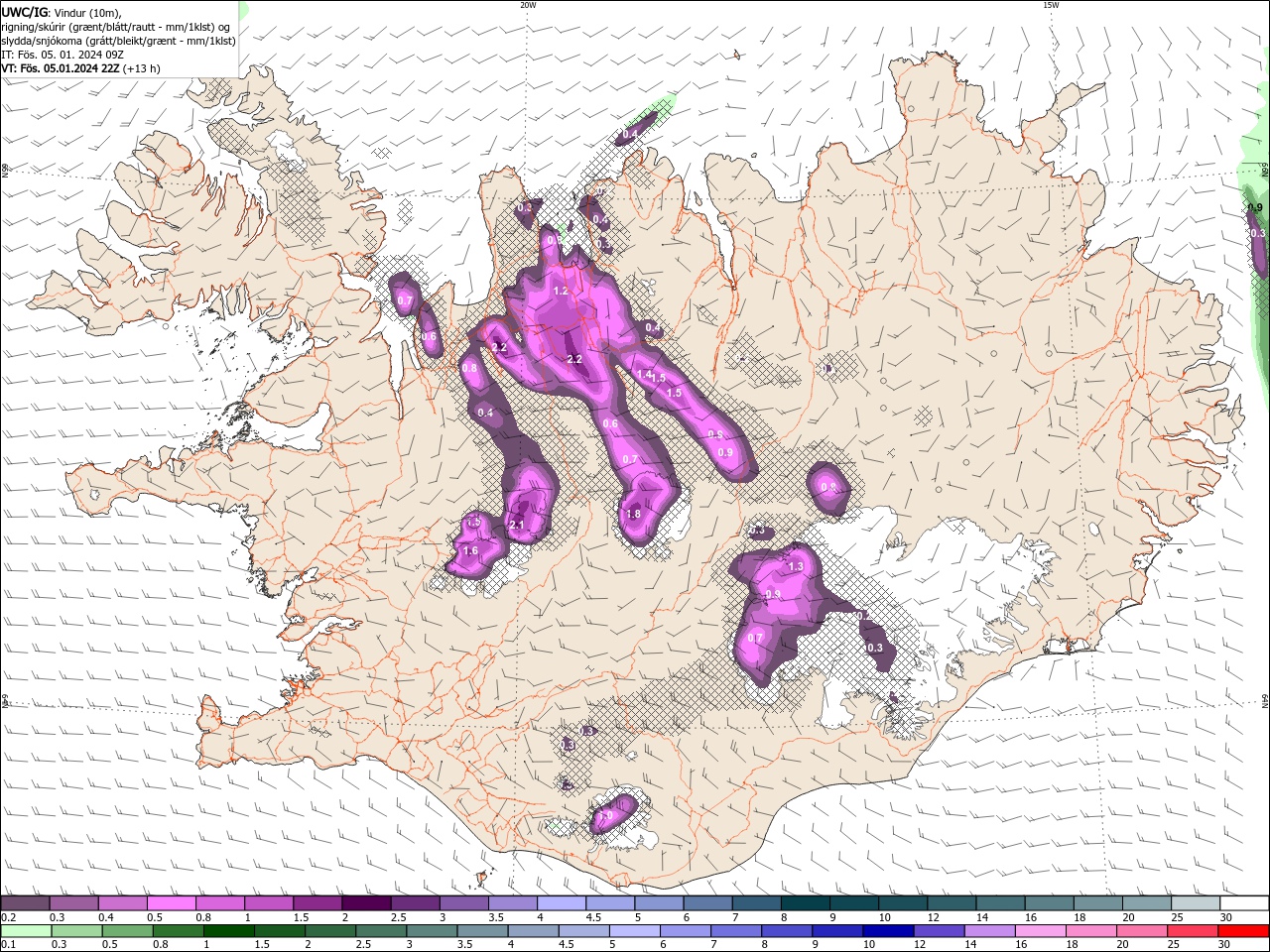
Task: Select the 7 periwinkle swatch in lower legend
Action: 736,931
